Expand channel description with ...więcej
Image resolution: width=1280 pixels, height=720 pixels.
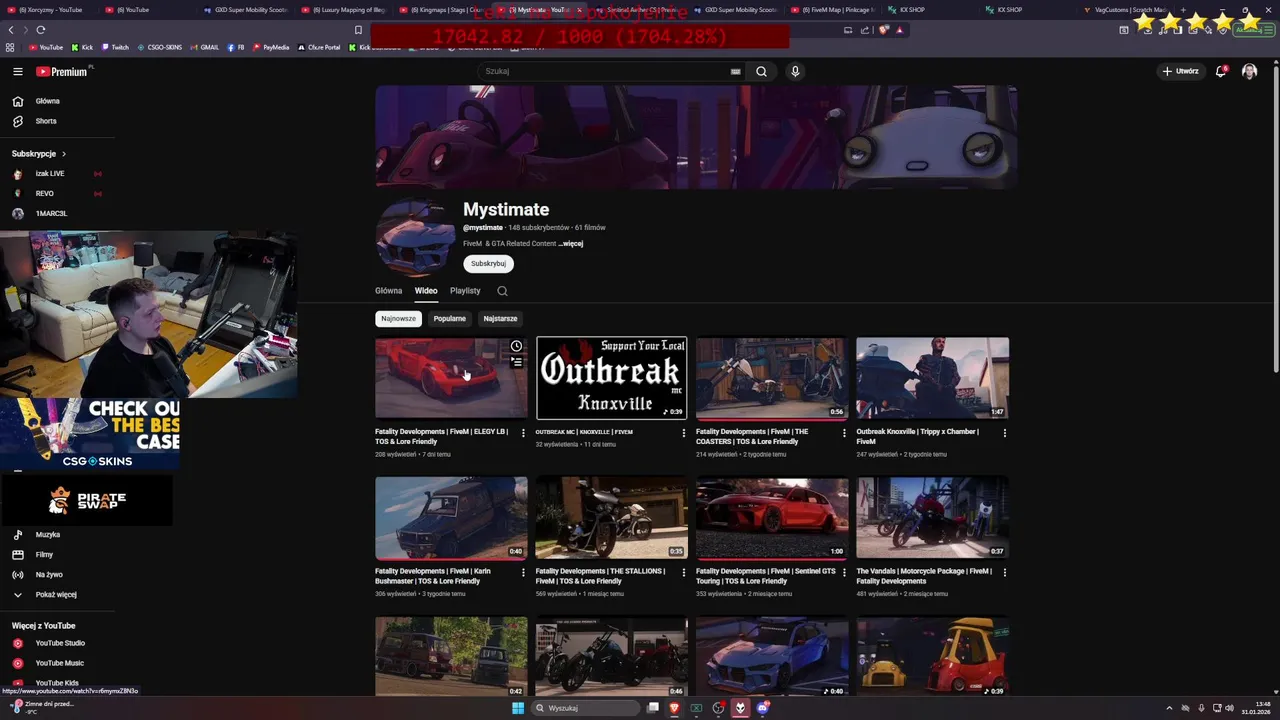[571, 243]
